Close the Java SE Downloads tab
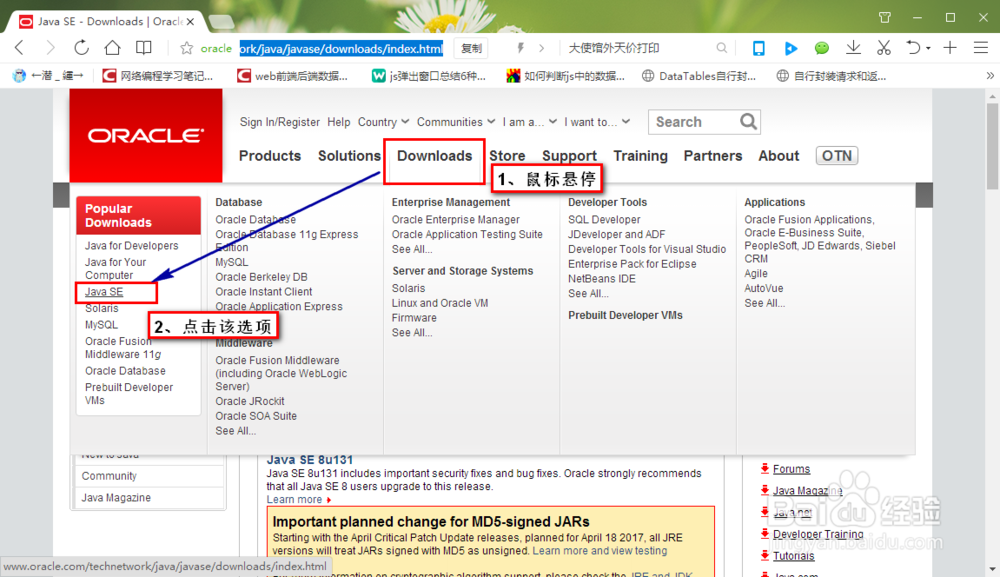 coord(190,22)
